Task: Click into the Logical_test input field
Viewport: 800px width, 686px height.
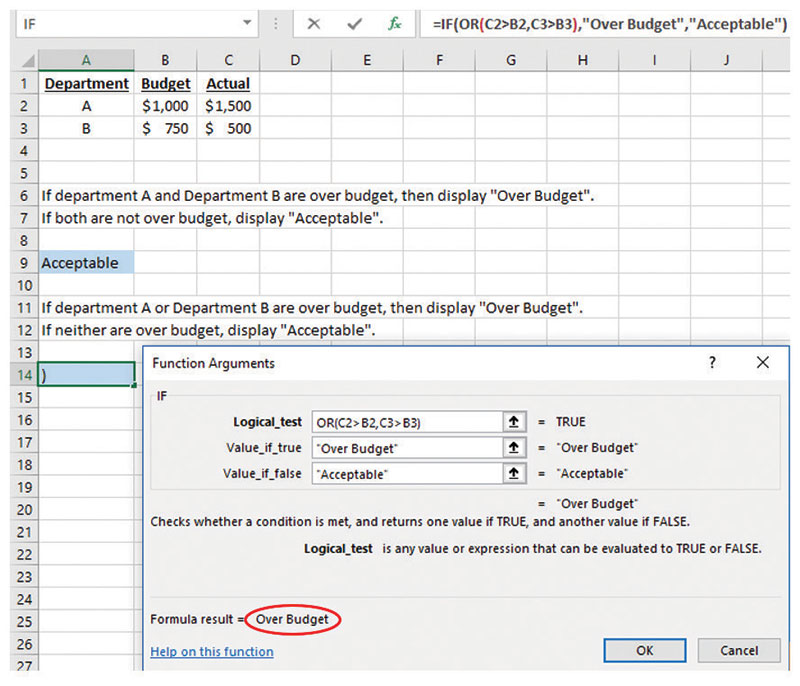Action: coord(403,422)
